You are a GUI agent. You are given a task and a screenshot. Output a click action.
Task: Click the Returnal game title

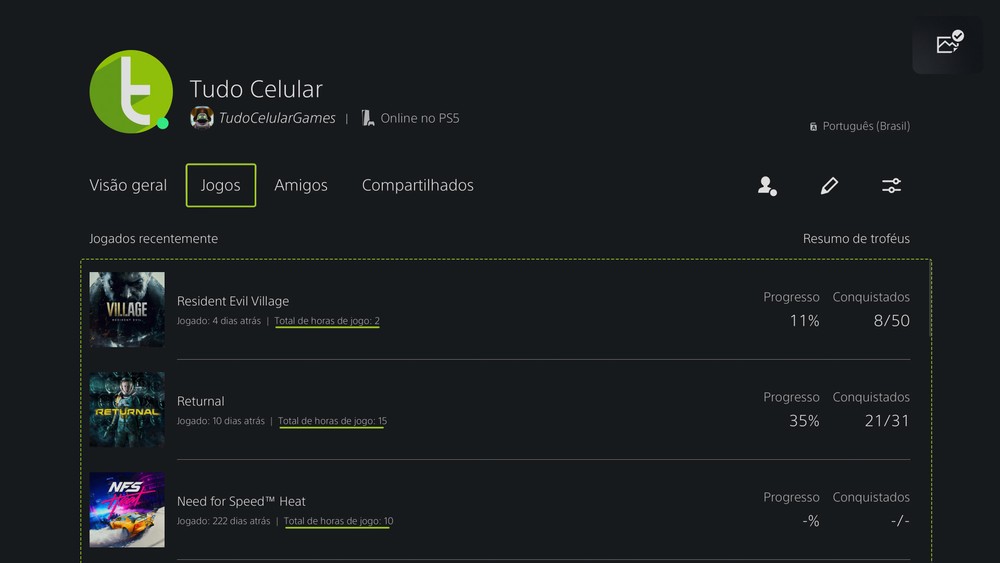pyautogui.click(x=201, y=401)
